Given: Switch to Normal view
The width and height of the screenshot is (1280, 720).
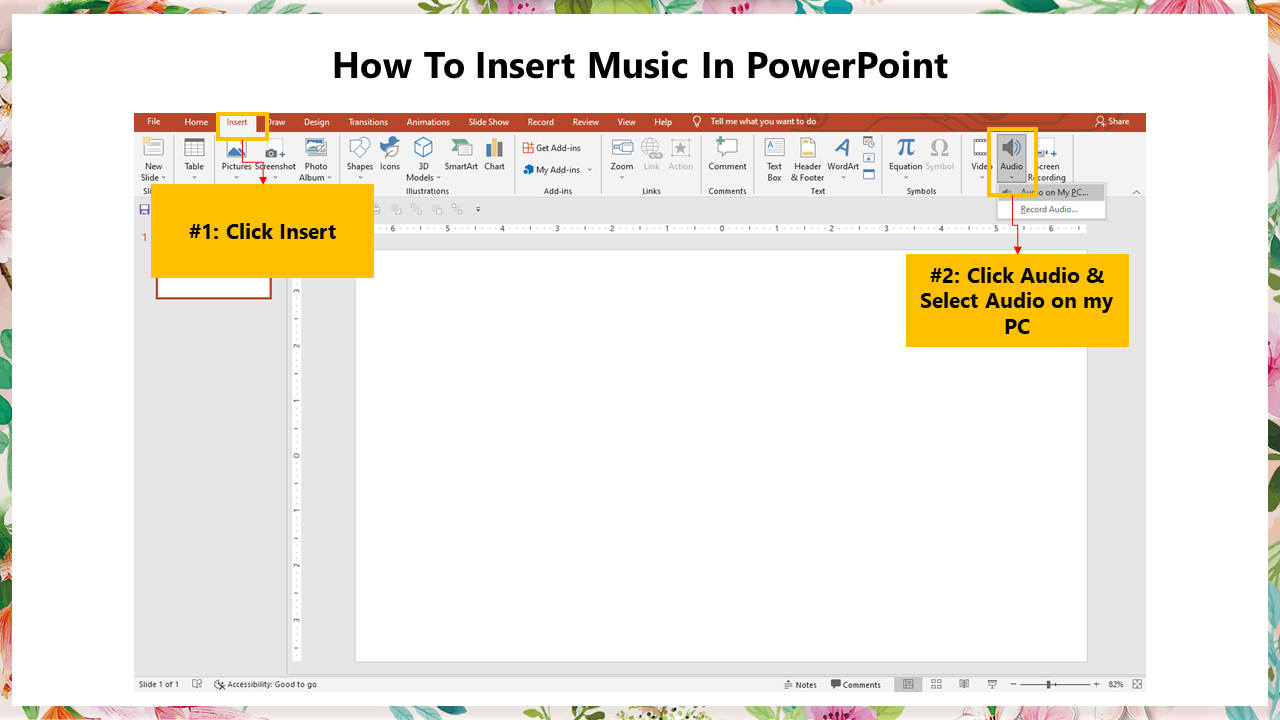Looking at the screenshot, I should click(908, 685).
